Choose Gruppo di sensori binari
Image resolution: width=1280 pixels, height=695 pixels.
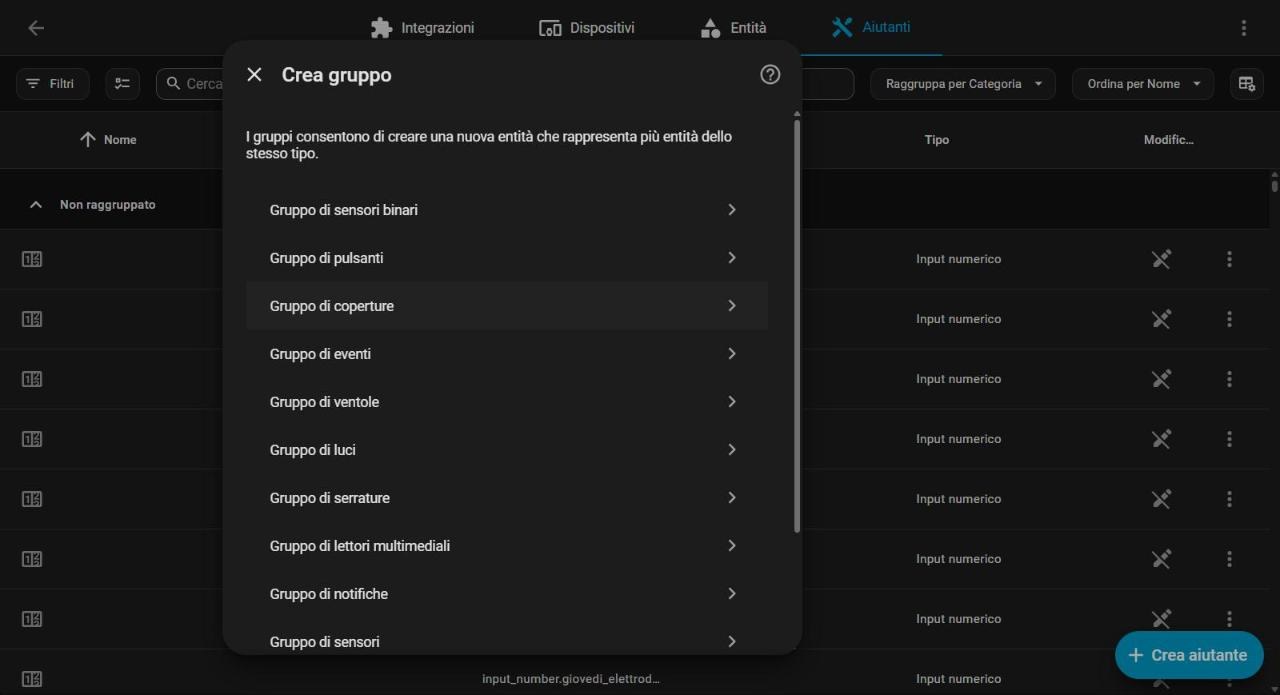(507, 210)
